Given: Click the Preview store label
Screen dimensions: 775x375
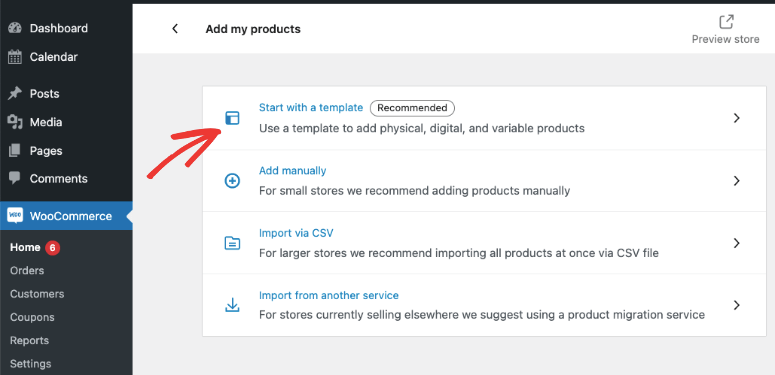Looking at the screenshot, I should (x=726, y=40).
